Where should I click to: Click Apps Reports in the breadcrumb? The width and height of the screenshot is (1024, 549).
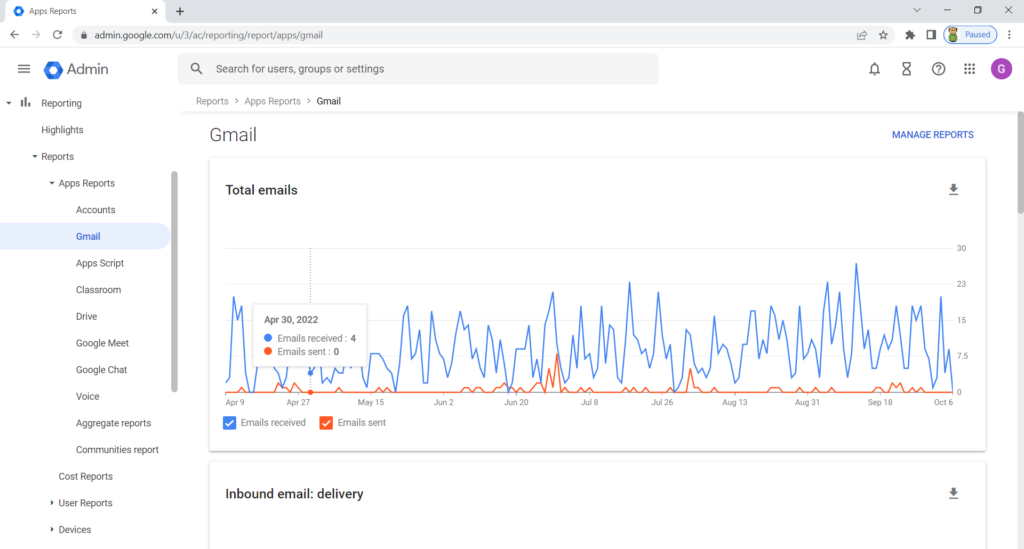[x=272, y=101]
